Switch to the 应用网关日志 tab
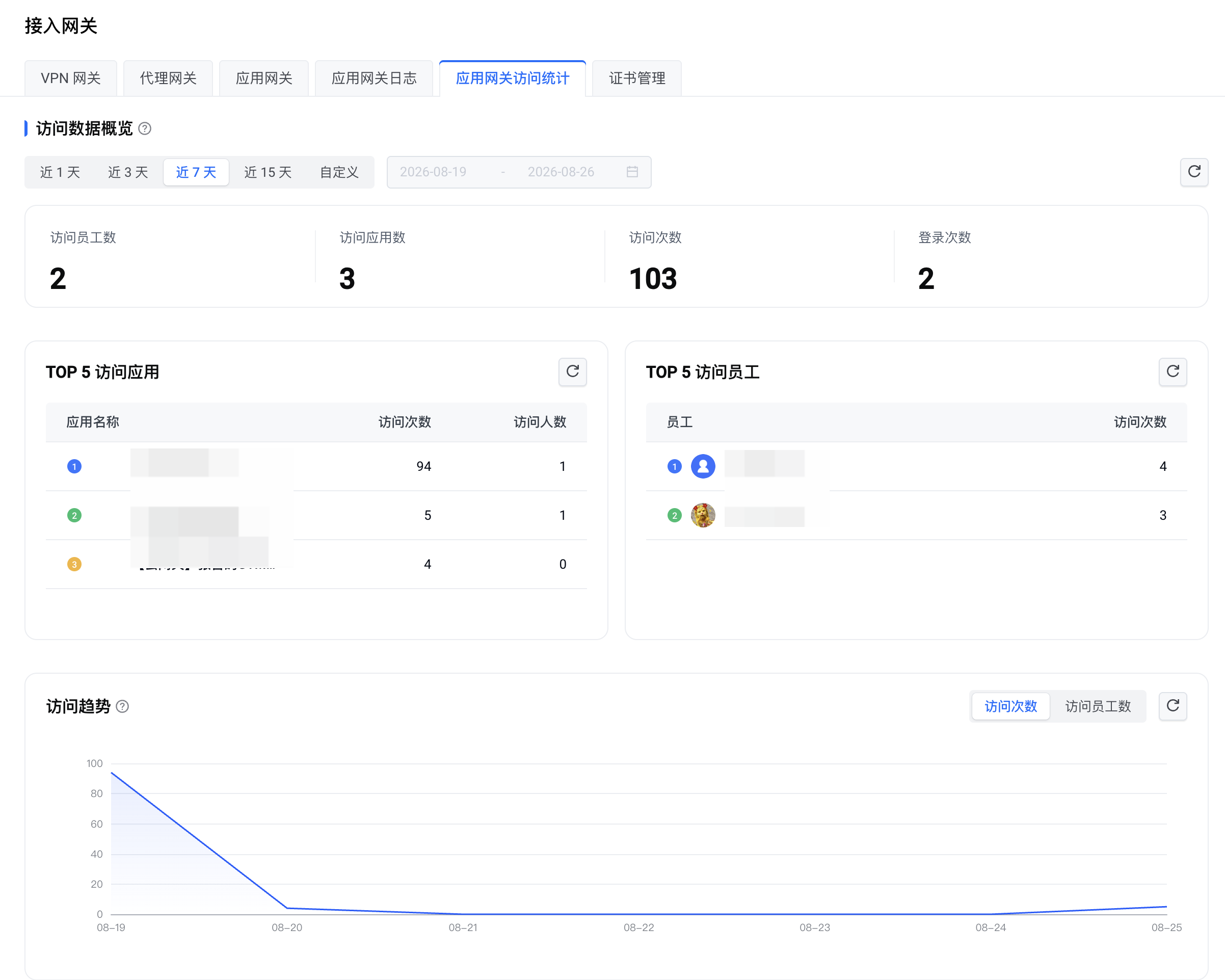 (x=374, y=78)
